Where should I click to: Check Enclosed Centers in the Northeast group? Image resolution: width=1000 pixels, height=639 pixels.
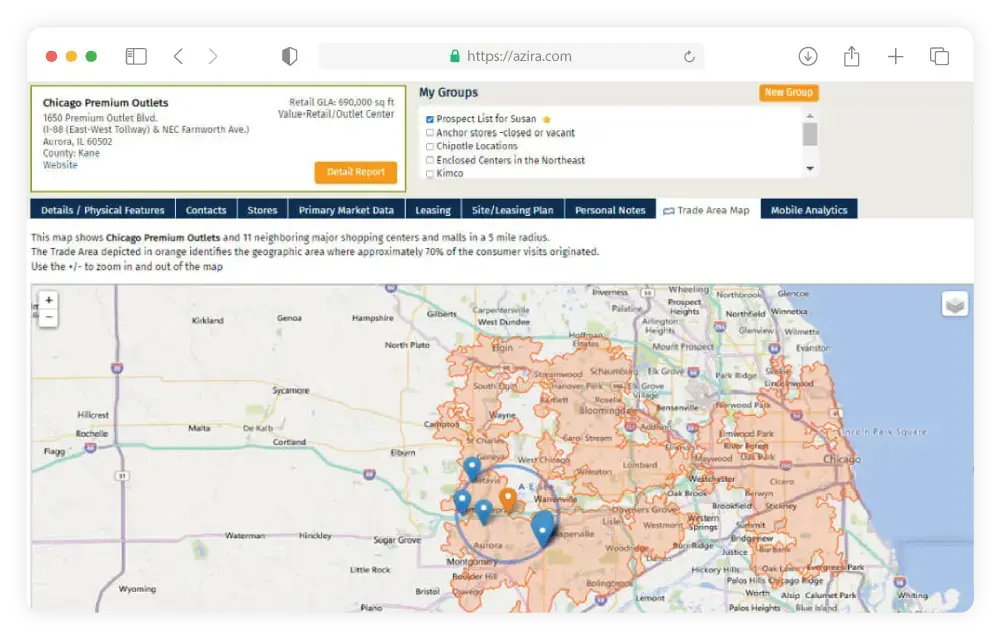430,160
